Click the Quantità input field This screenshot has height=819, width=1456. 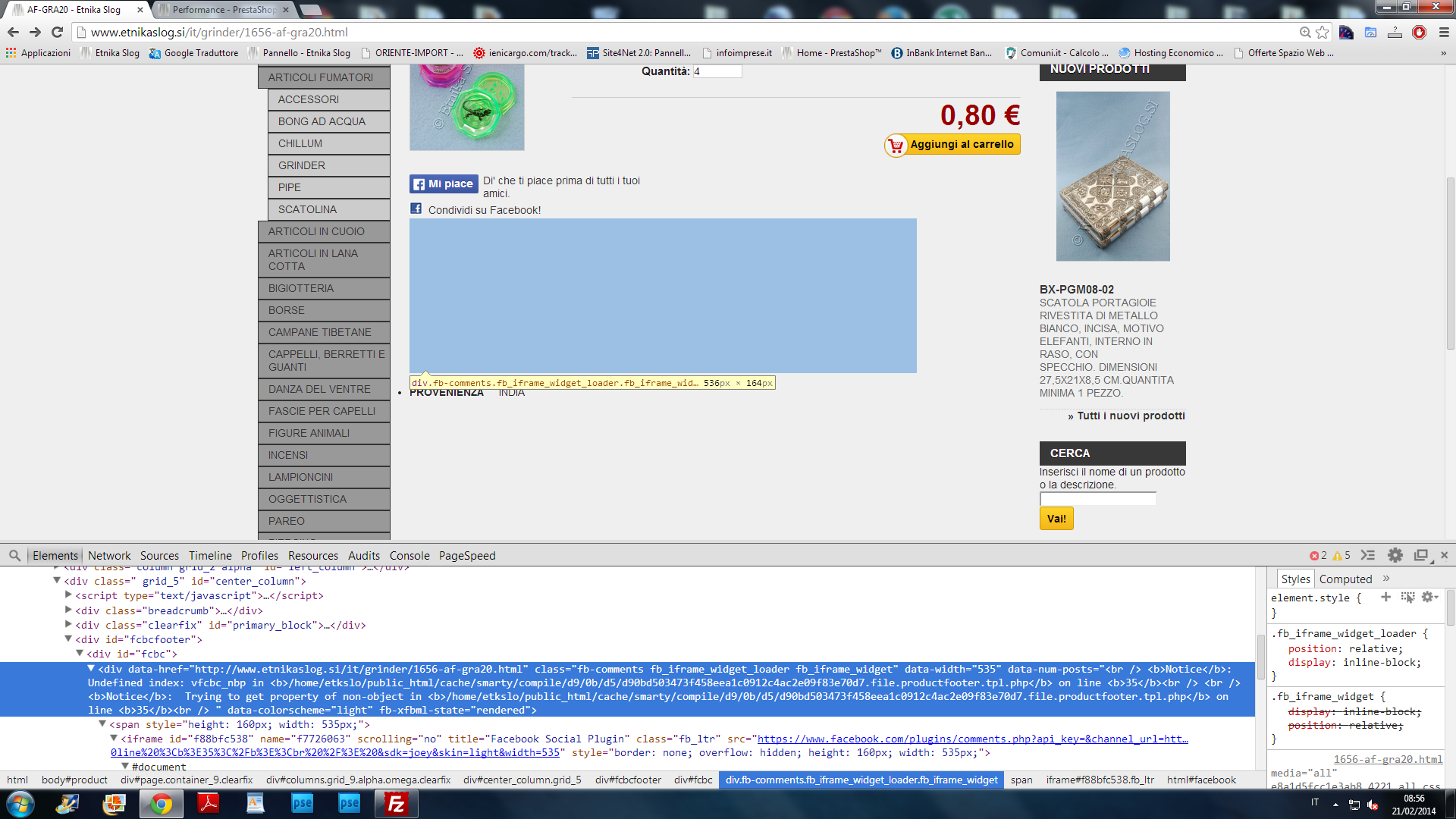(x=717, y=71)
